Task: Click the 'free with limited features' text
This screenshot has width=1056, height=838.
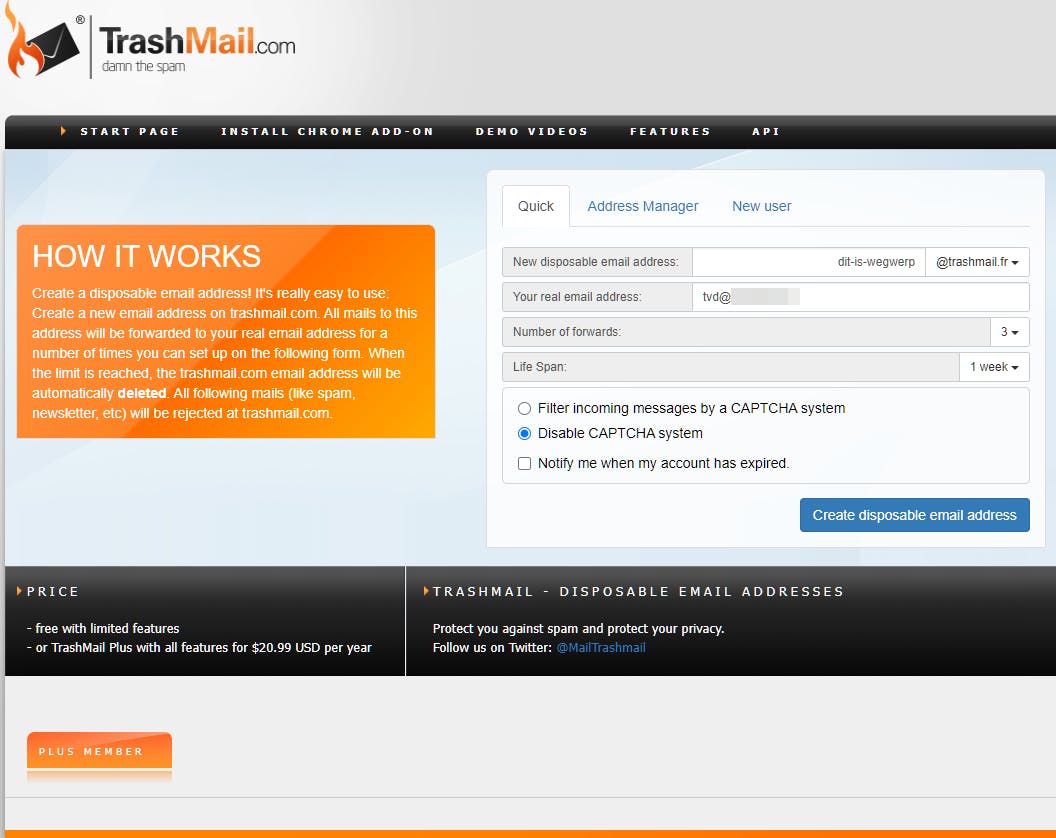Action: (x=107, y=628)
